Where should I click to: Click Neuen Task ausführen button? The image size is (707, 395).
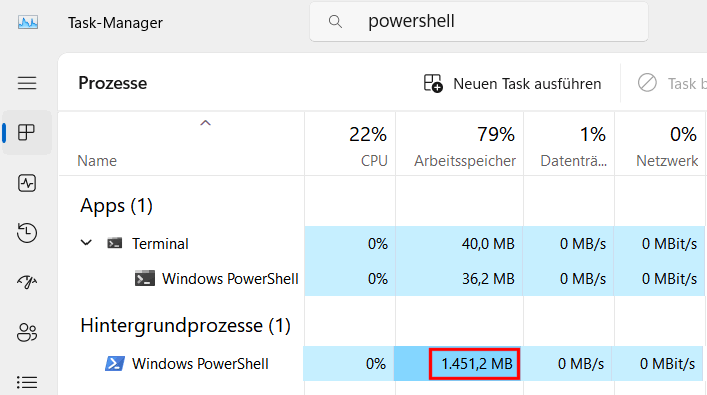(513, 83)
